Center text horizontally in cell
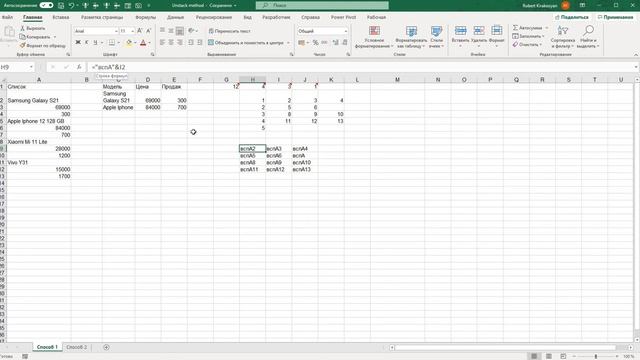 point(171,42)
